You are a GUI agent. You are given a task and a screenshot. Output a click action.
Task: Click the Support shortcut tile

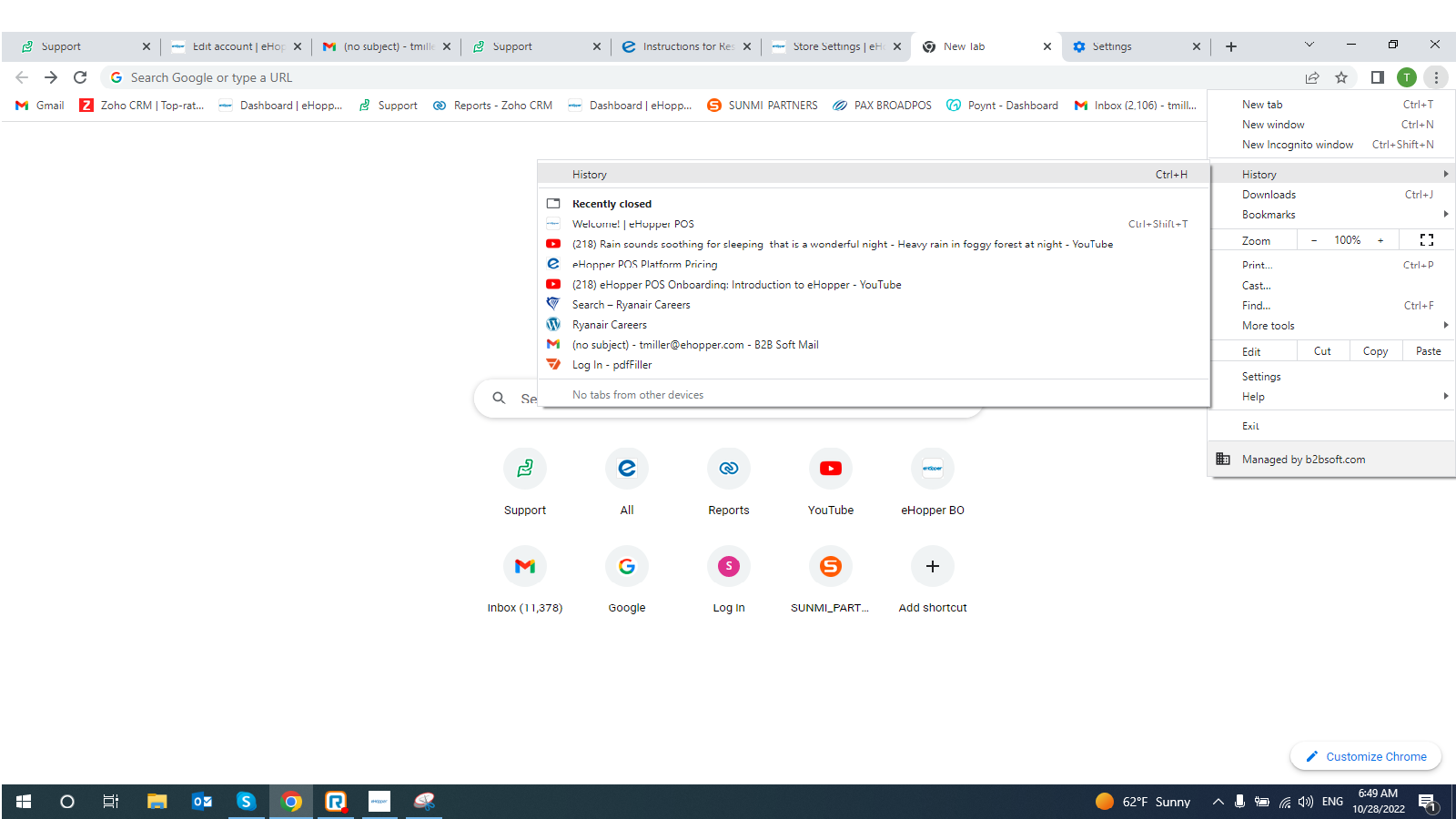pyautogui.click(x=525, y=482)
